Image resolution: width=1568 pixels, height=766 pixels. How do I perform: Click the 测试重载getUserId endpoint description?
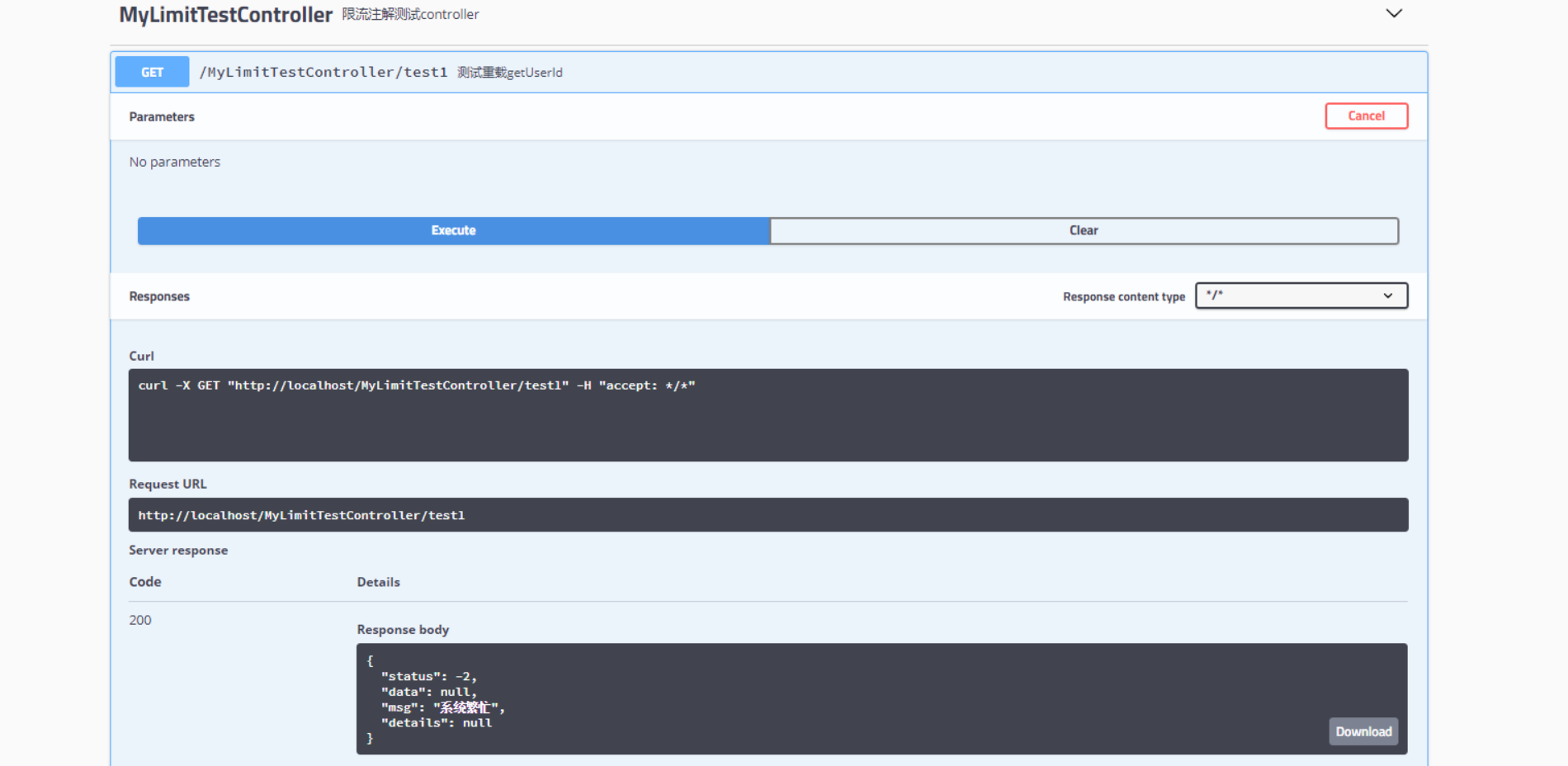pos(510,72)
